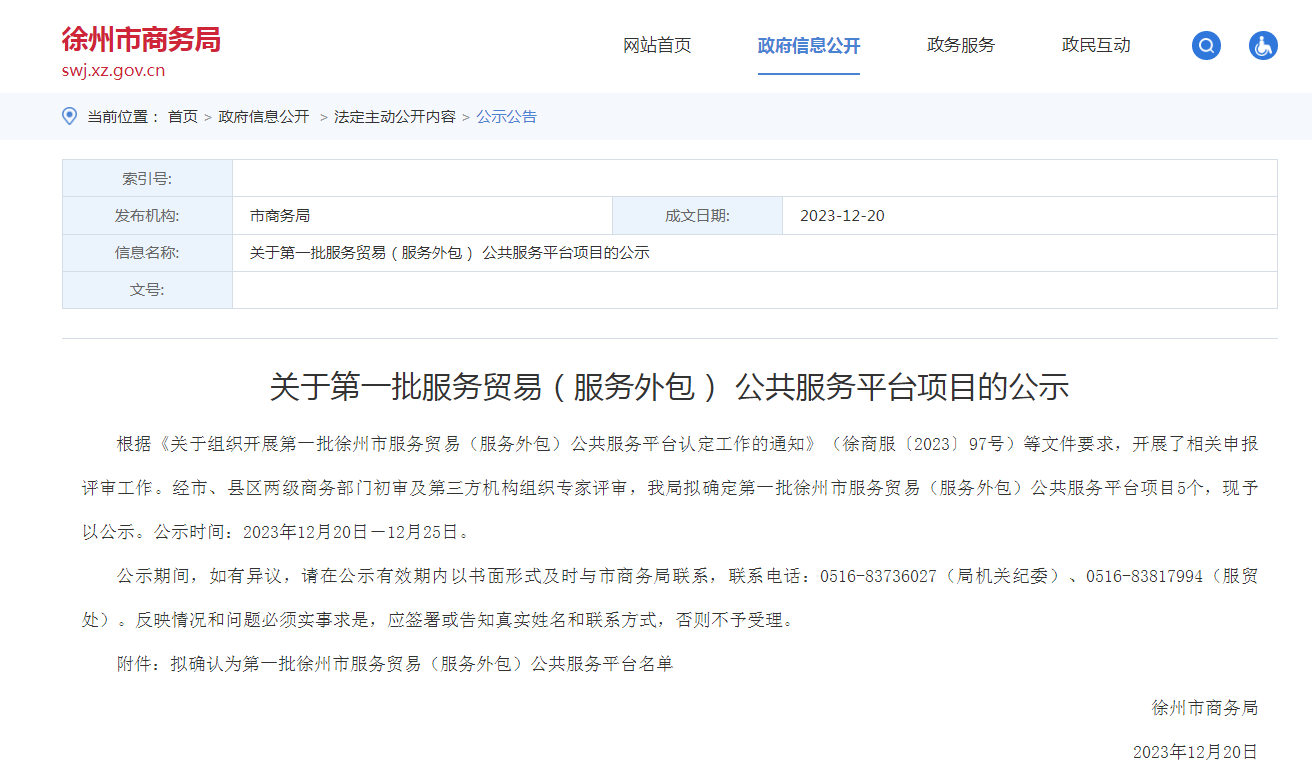The image size is (1312, 761).
Task: Click the main article title heading
Action: click(669, 387)
